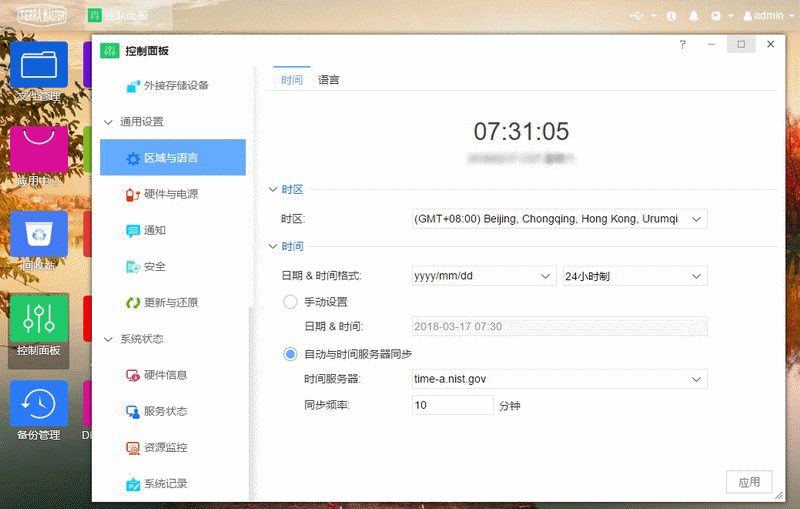Click the 应用 apply button

[x=749, y=482]
